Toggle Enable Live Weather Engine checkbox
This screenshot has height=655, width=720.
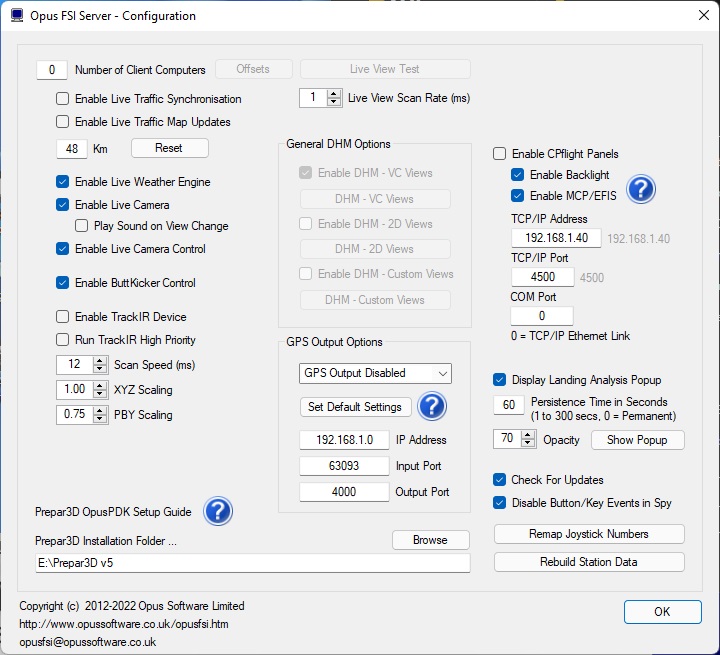coord(62,182)
